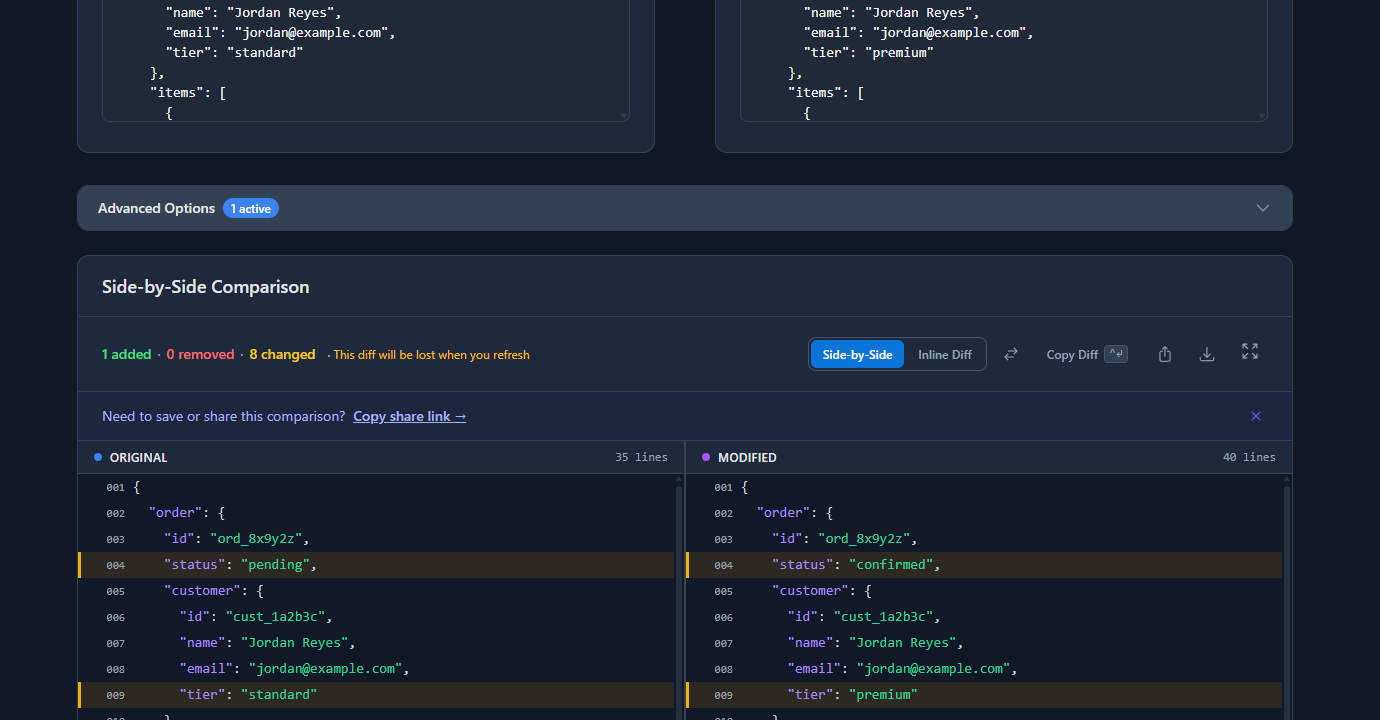This screenshot has height=720, width=1380.
Task: Click the Advanced Options chevron
Action: (x=1262, y=208)
